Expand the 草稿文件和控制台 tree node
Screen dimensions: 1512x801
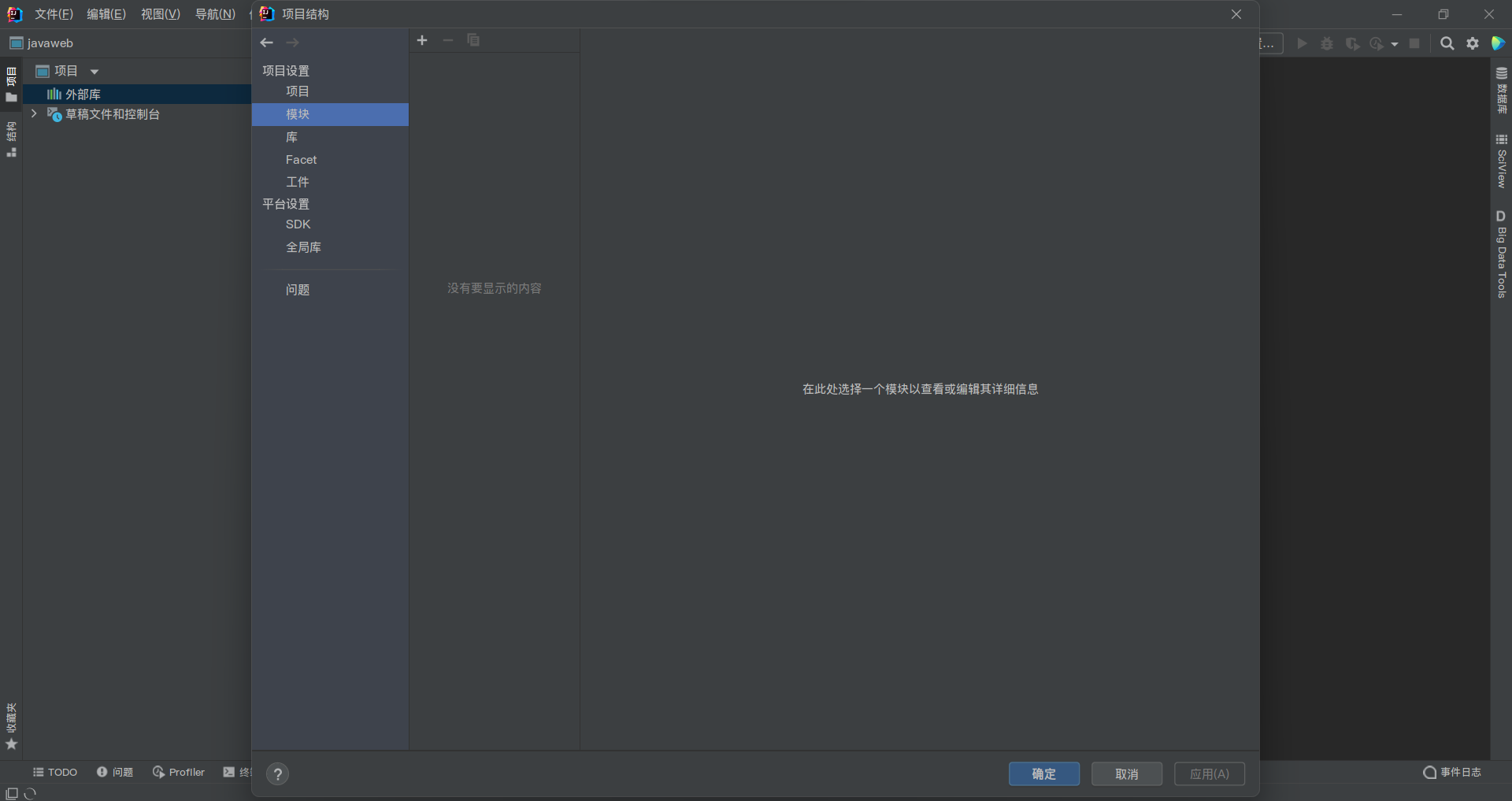click(34, 114)
